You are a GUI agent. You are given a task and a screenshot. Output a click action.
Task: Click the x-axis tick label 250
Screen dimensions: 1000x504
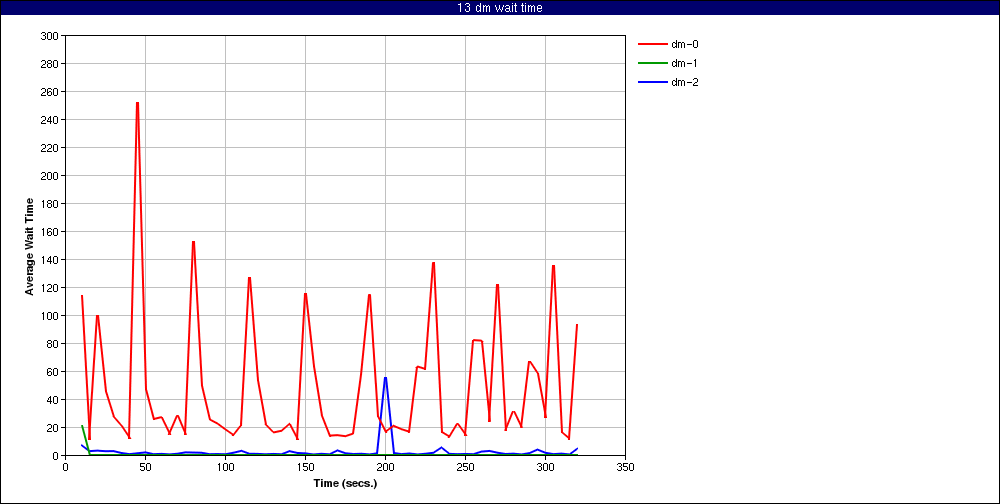pos(465,466)
